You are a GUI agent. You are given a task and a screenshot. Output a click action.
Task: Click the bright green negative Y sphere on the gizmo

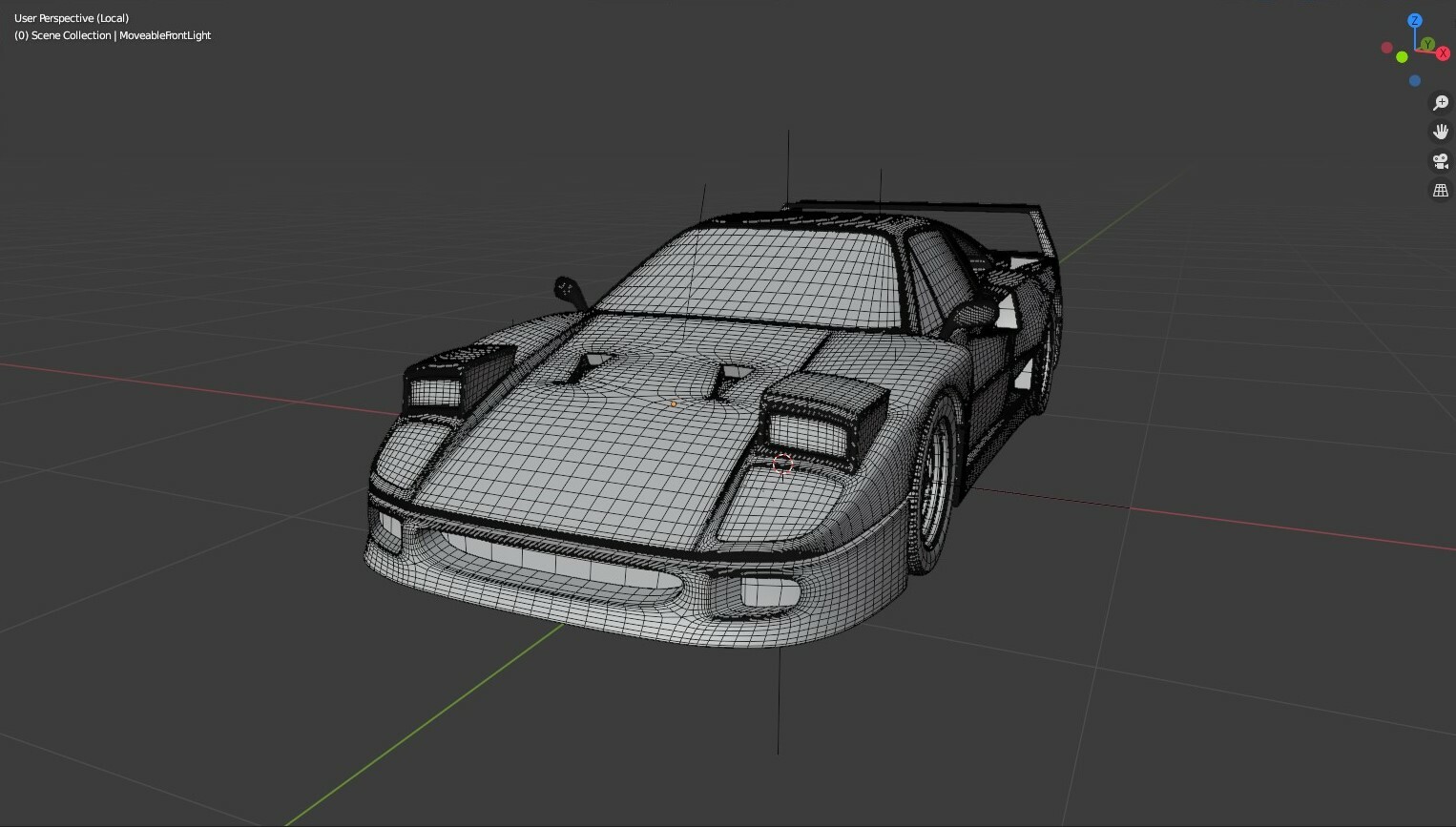[1402, 56]
